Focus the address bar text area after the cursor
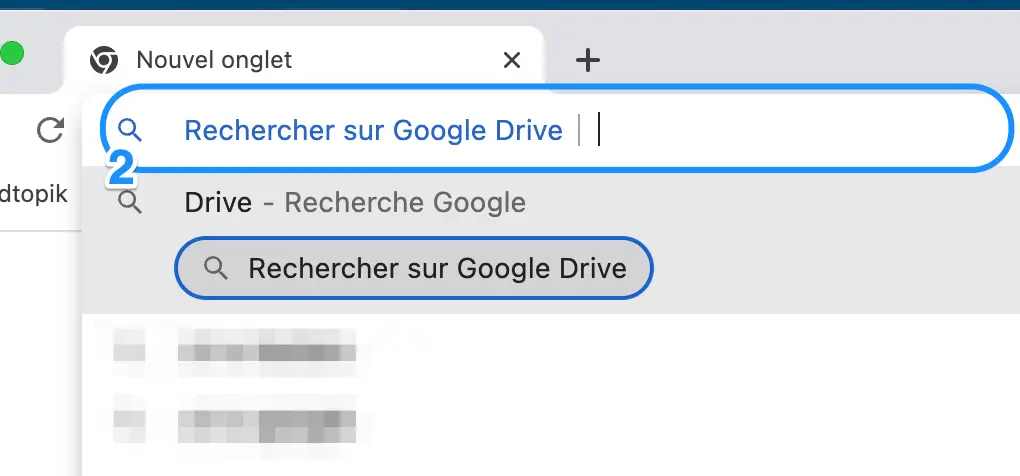1020x476 pixels. click(x=800, y=130)
